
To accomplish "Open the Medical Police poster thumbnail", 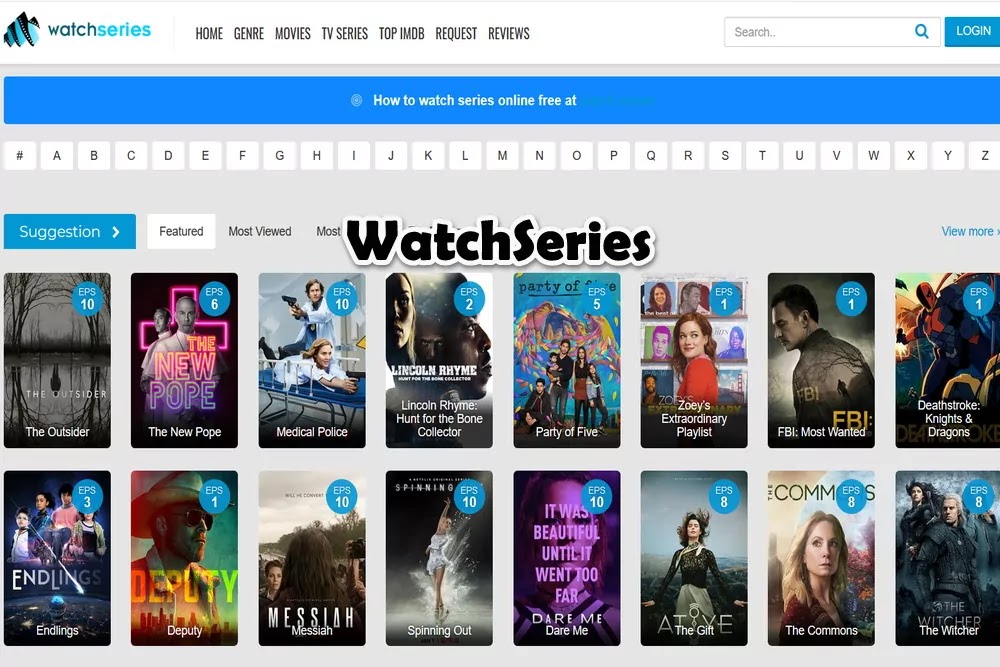I will (312, 360).
